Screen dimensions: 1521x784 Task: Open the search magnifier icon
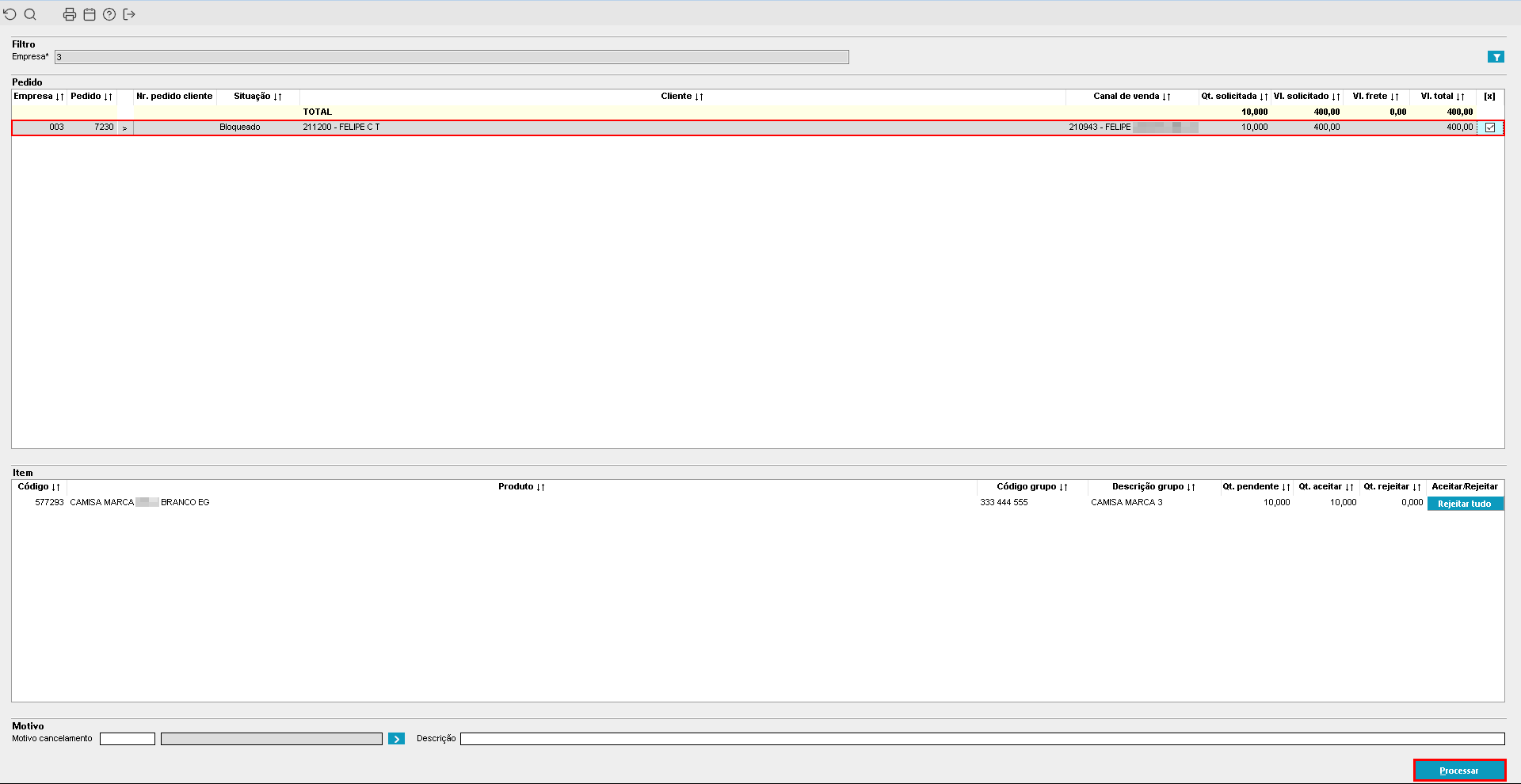point(30,14)
